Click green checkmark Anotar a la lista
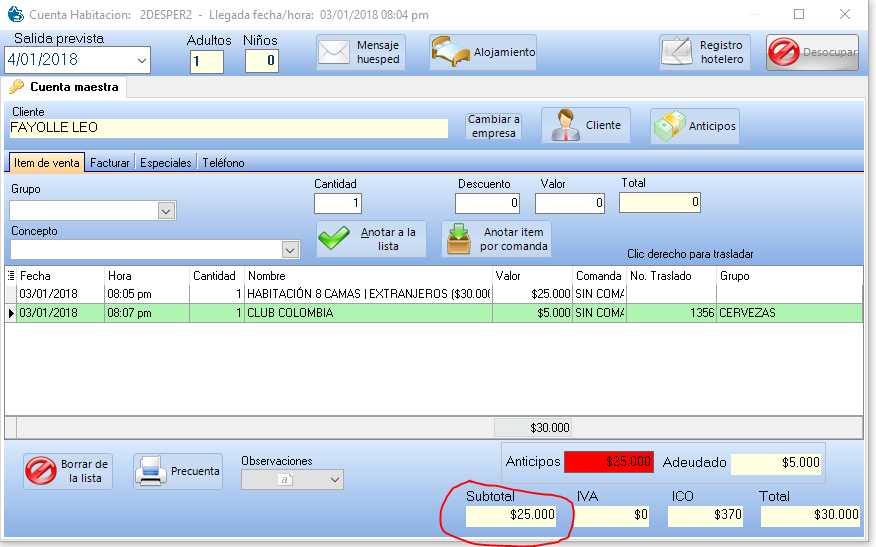Screen dimensions: 876x547 pyautogui.click(x=337, y=240)
